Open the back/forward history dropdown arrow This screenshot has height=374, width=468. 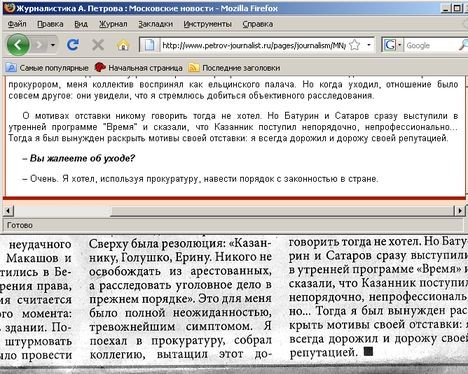click(53, 45)
